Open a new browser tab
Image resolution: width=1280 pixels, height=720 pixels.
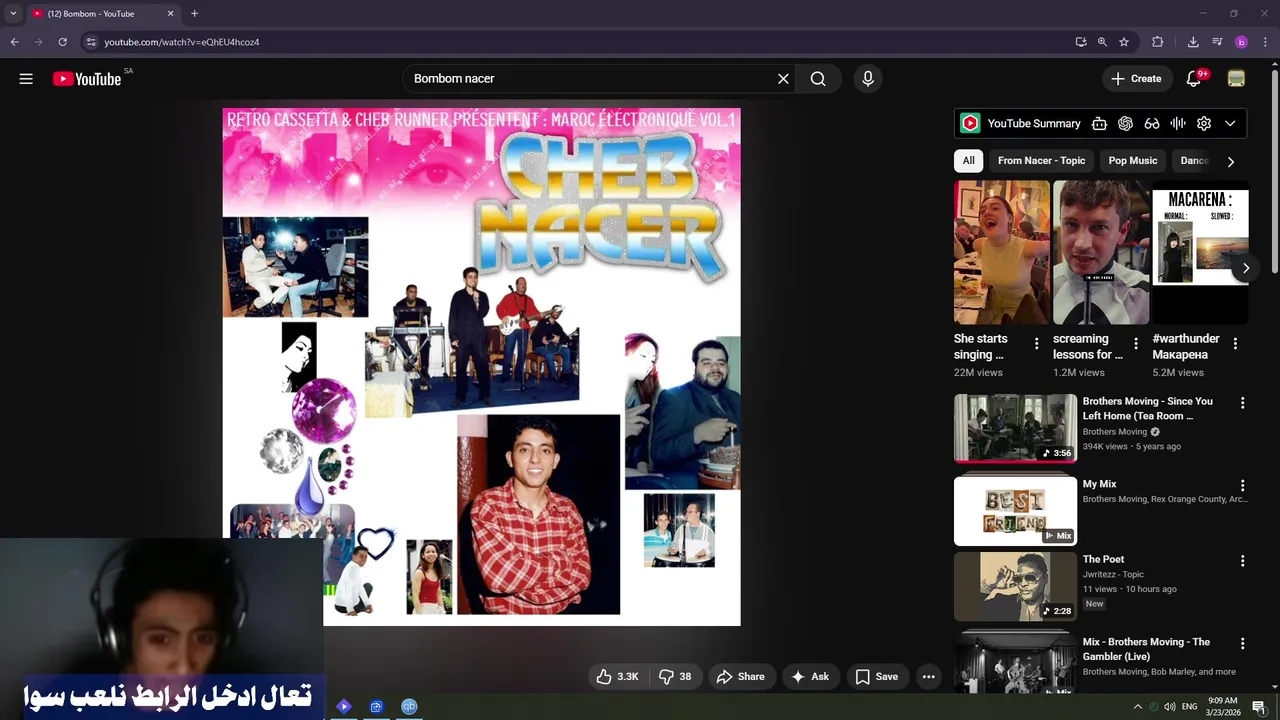[x=194, y=14]
